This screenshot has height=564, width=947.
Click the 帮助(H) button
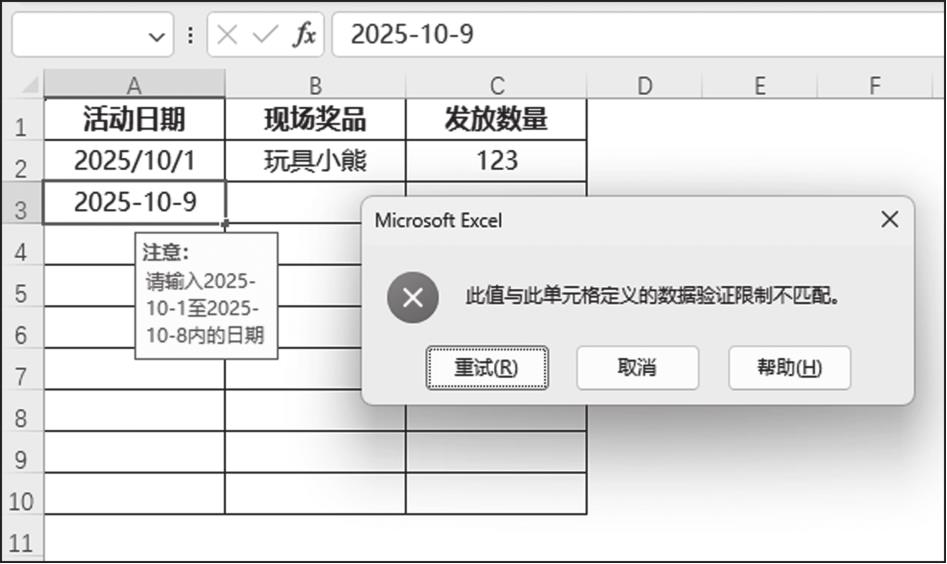pos(789,367)
